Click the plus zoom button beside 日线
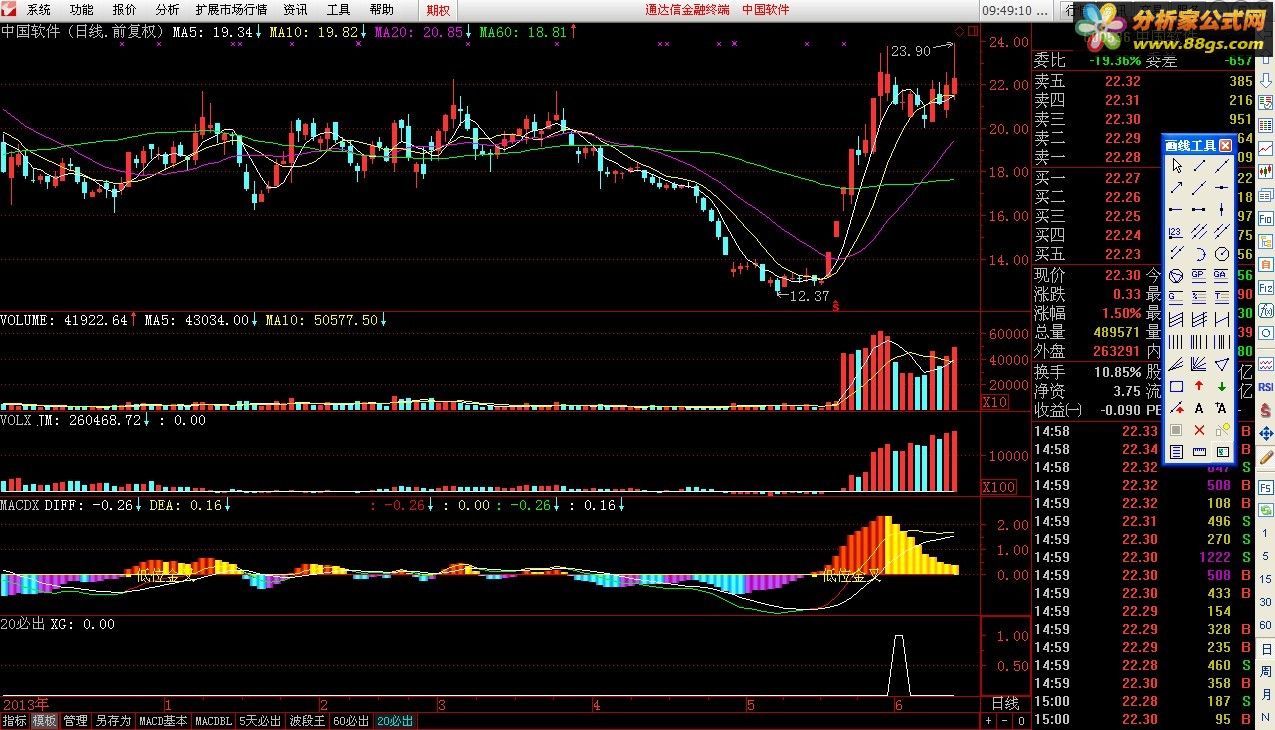1275x730 pixels. [989, 721]
